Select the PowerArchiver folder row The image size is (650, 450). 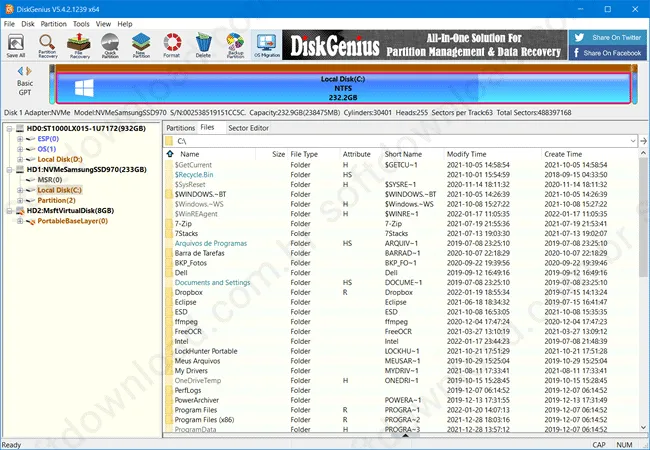tap(401, 400)
